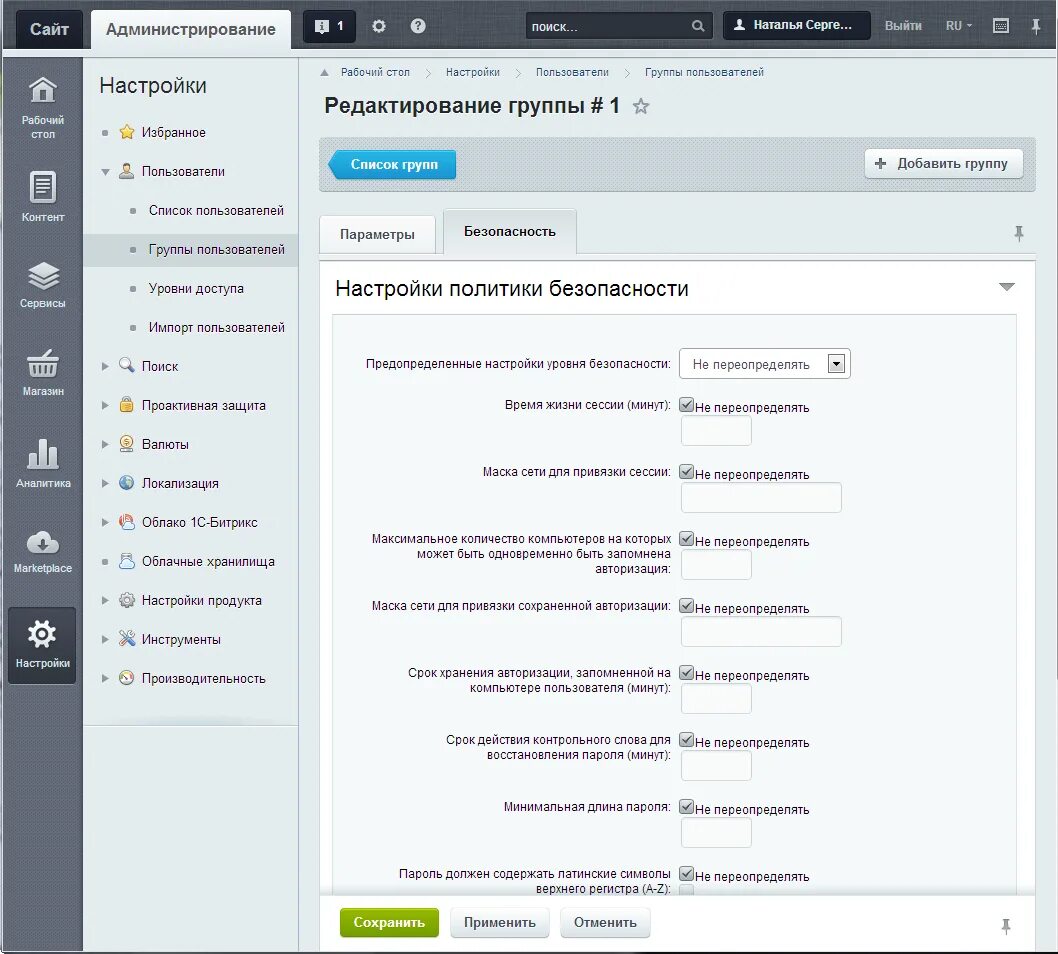Viewport: 1058px width, 954px height.
Task: Toggle checkbox for Срок хранения авторизации
Action: tap(686, 672)
